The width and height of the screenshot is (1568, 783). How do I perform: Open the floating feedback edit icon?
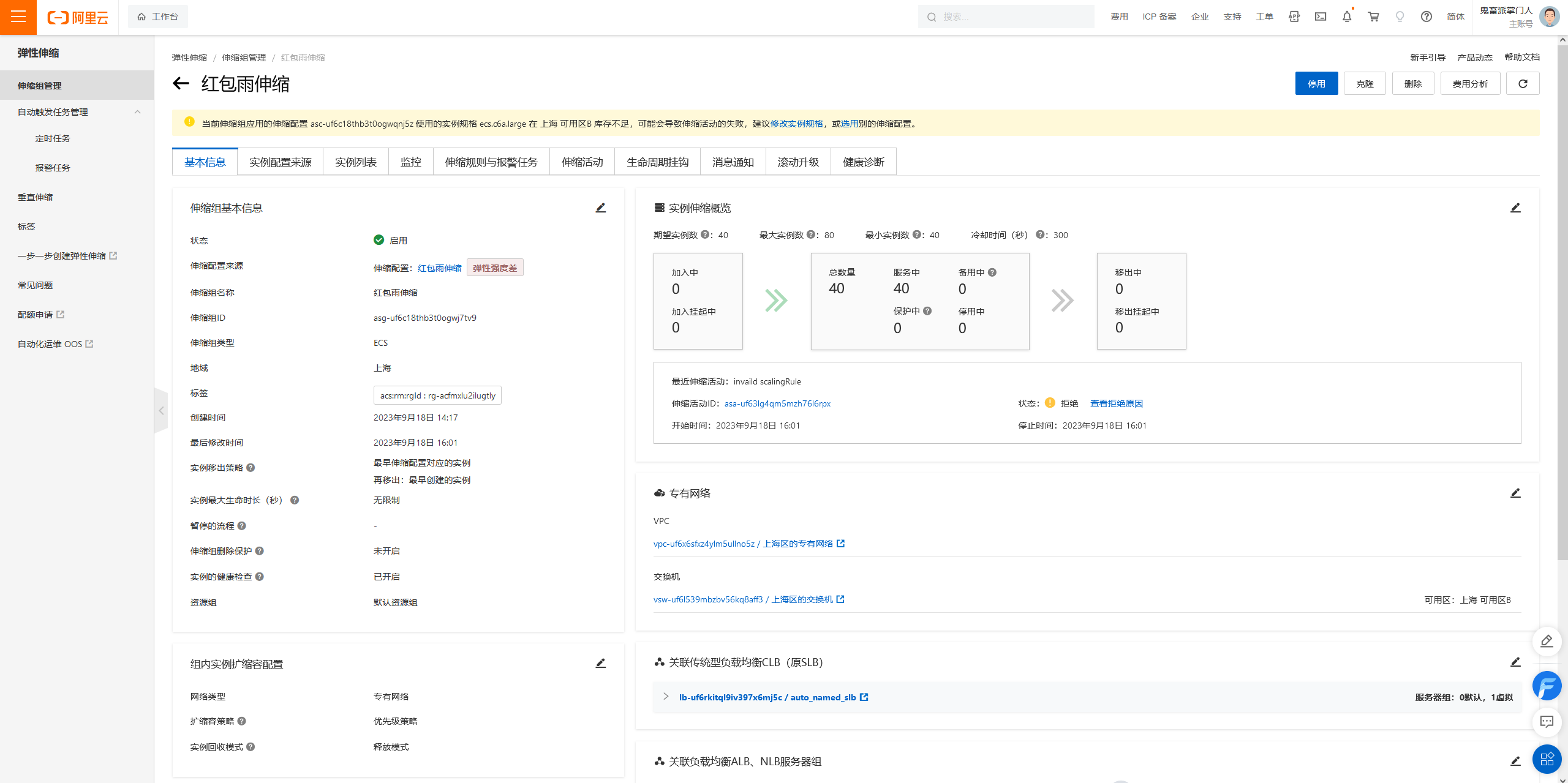[x=1547, y=641]
